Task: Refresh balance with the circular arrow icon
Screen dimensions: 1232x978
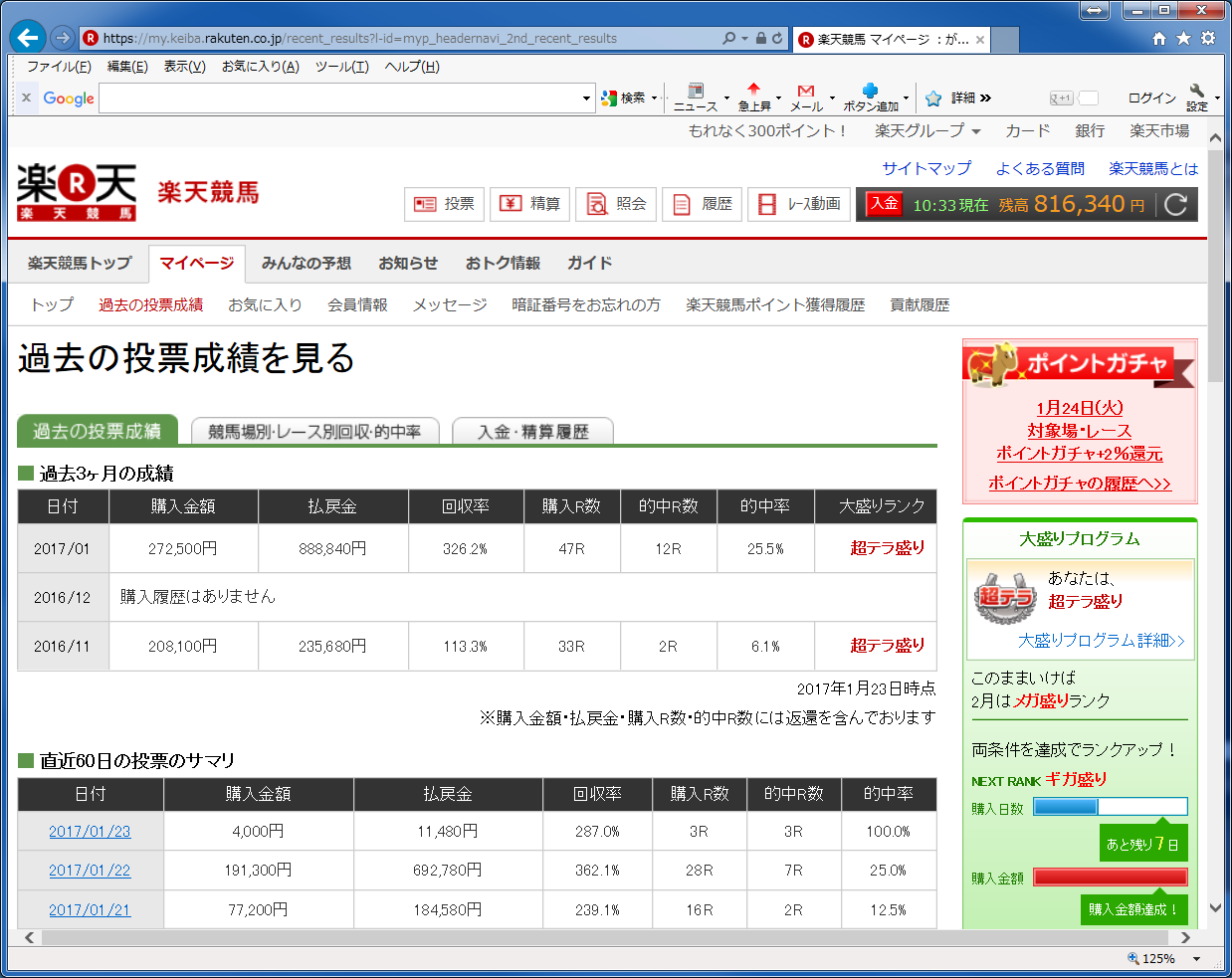Action: (1175, 204)
